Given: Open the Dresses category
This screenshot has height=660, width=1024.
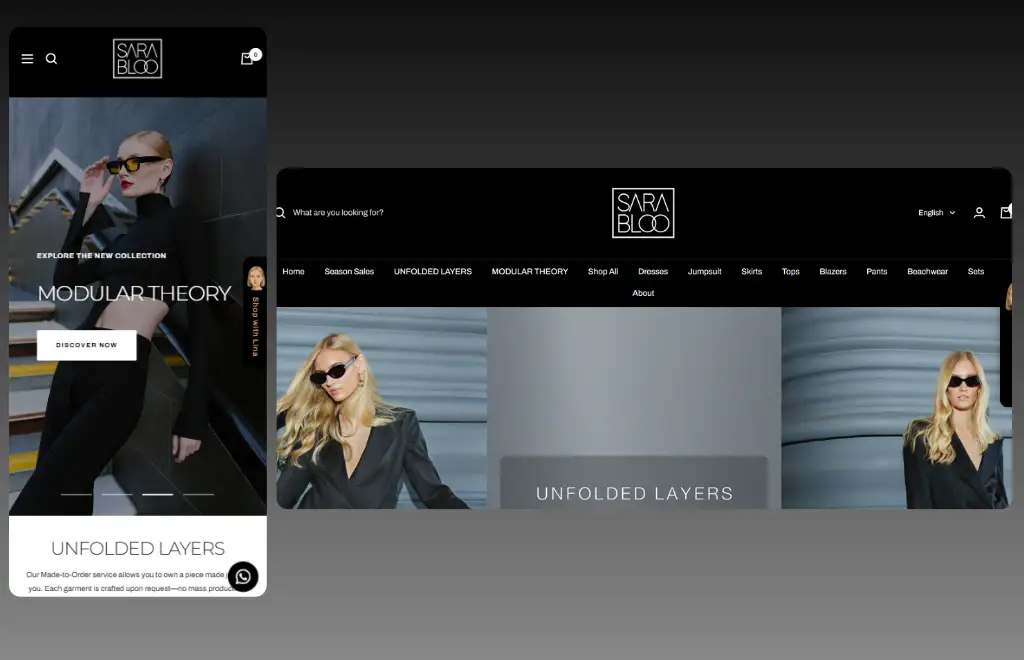Looking at the screenshot, I should tap(653, 272).
